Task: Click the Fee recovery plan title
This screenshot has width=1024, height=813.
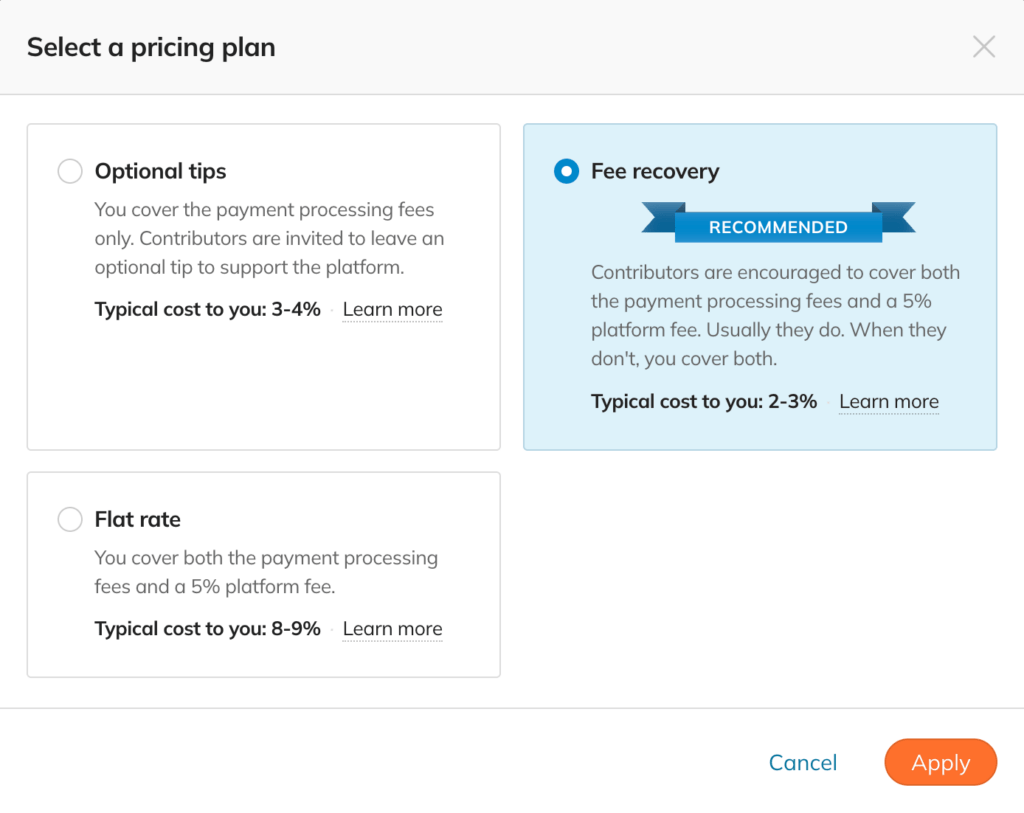Action: point(655,171)
